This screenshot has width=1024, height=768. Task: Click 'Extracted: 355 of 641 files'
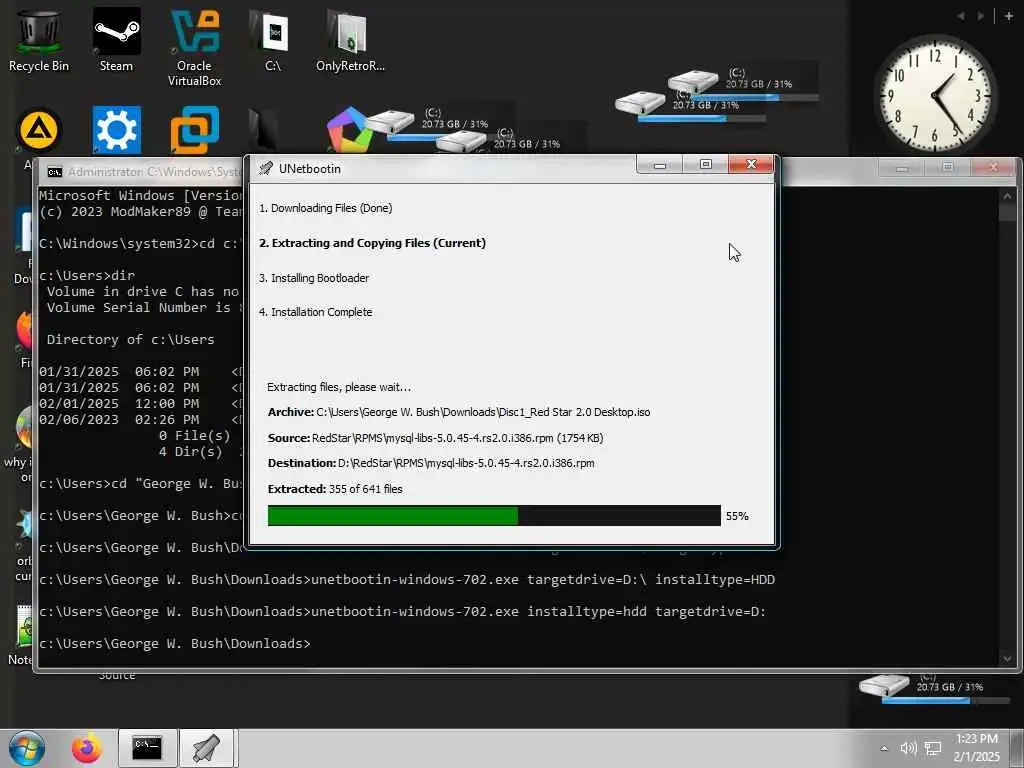pos(335,489)
